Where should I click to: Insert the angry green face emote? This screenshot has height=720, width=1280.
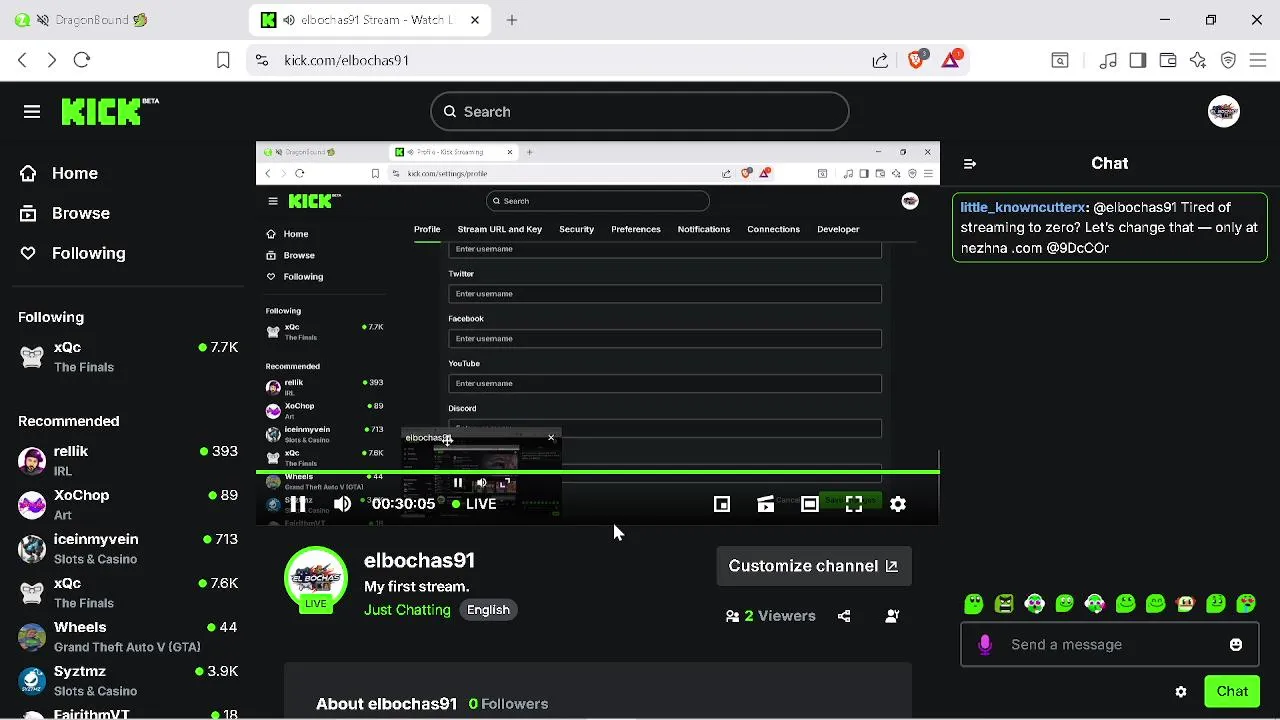(1004, 603)
